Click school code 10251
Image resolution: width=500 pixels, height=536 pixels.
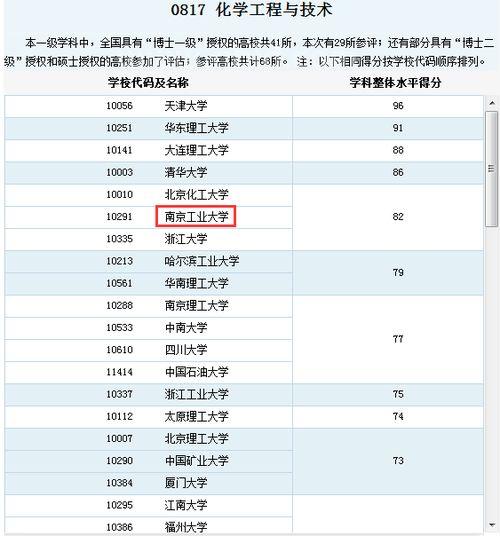[x=119, y=128]
